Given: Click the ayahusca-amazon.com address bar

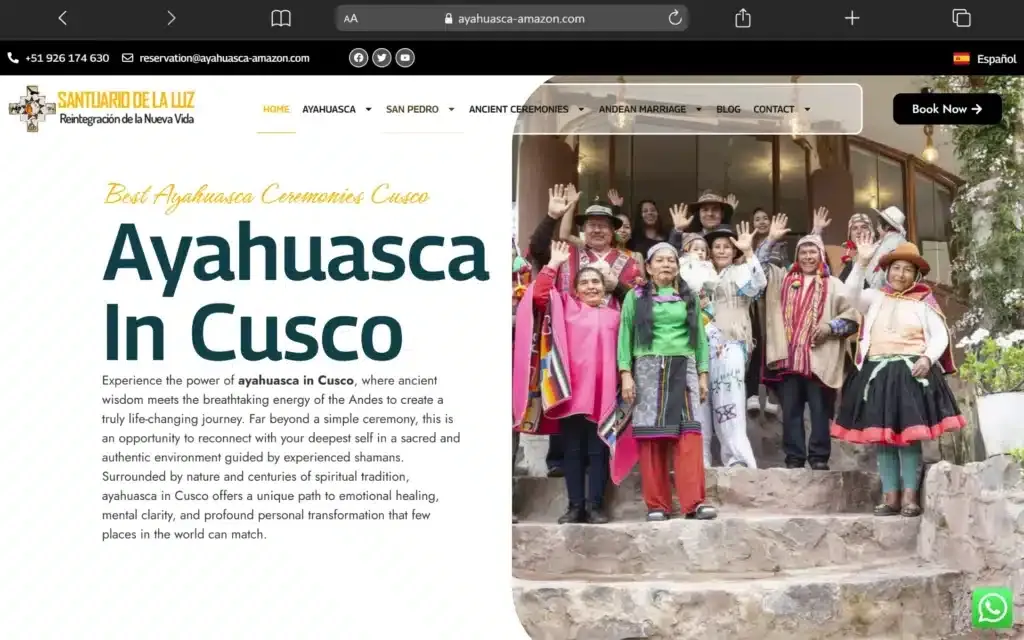Looking at the screenshot, I should pyautogui.click(x=512, y=18).
